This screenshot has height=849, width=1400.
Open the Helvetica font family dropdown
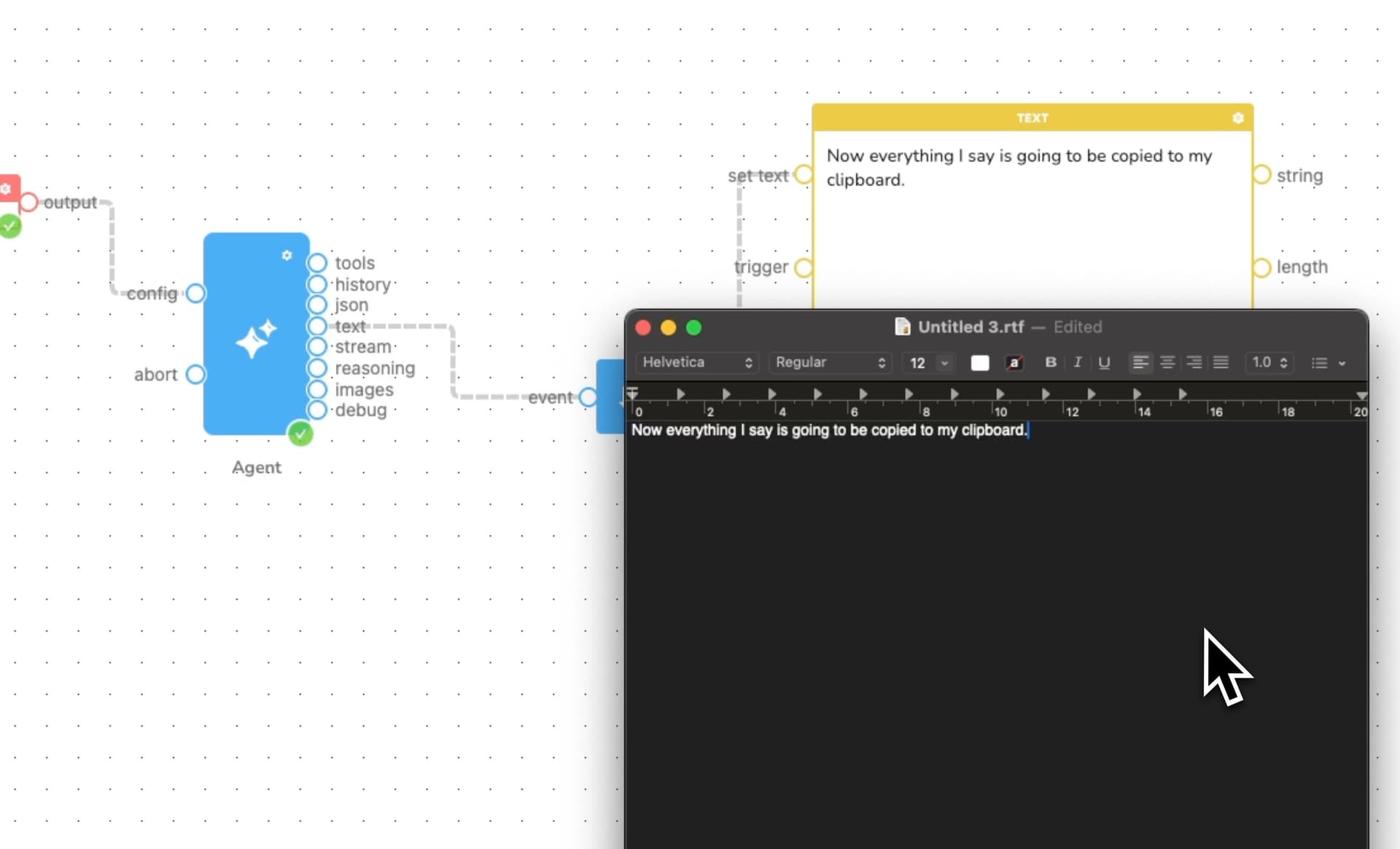tap(696, 362)
